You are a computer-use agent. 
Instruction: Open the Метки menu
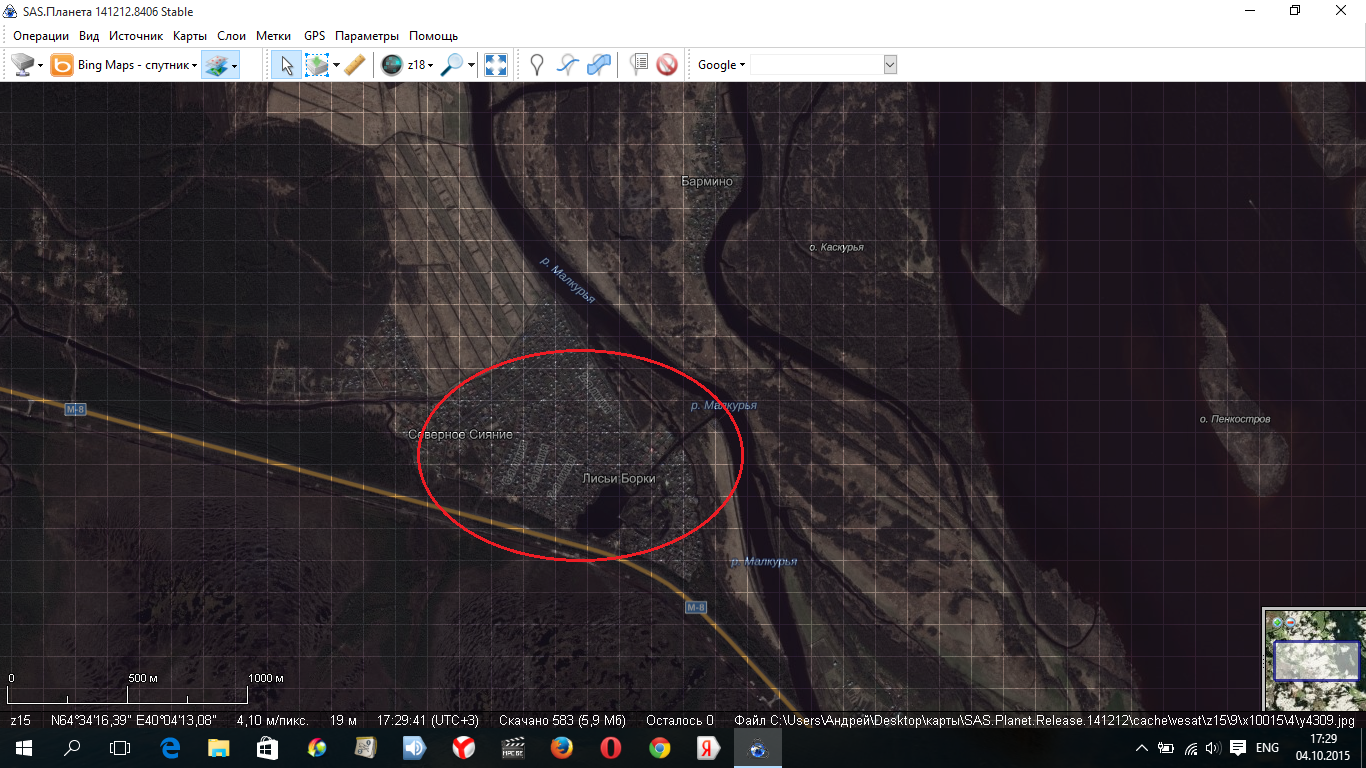tap(273, 35)
